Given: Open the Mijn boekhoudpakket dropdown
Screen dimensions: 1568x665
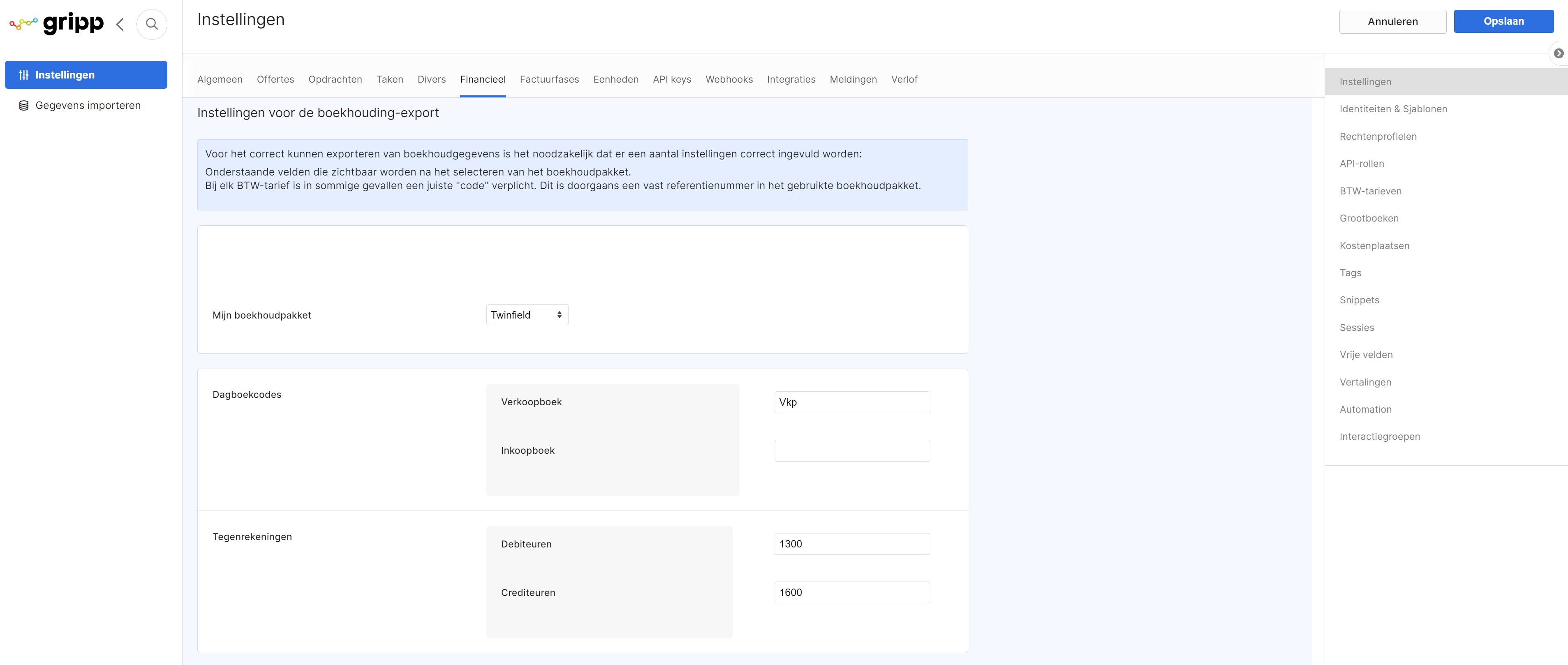Looking at the screenshot, I should 527,314.
